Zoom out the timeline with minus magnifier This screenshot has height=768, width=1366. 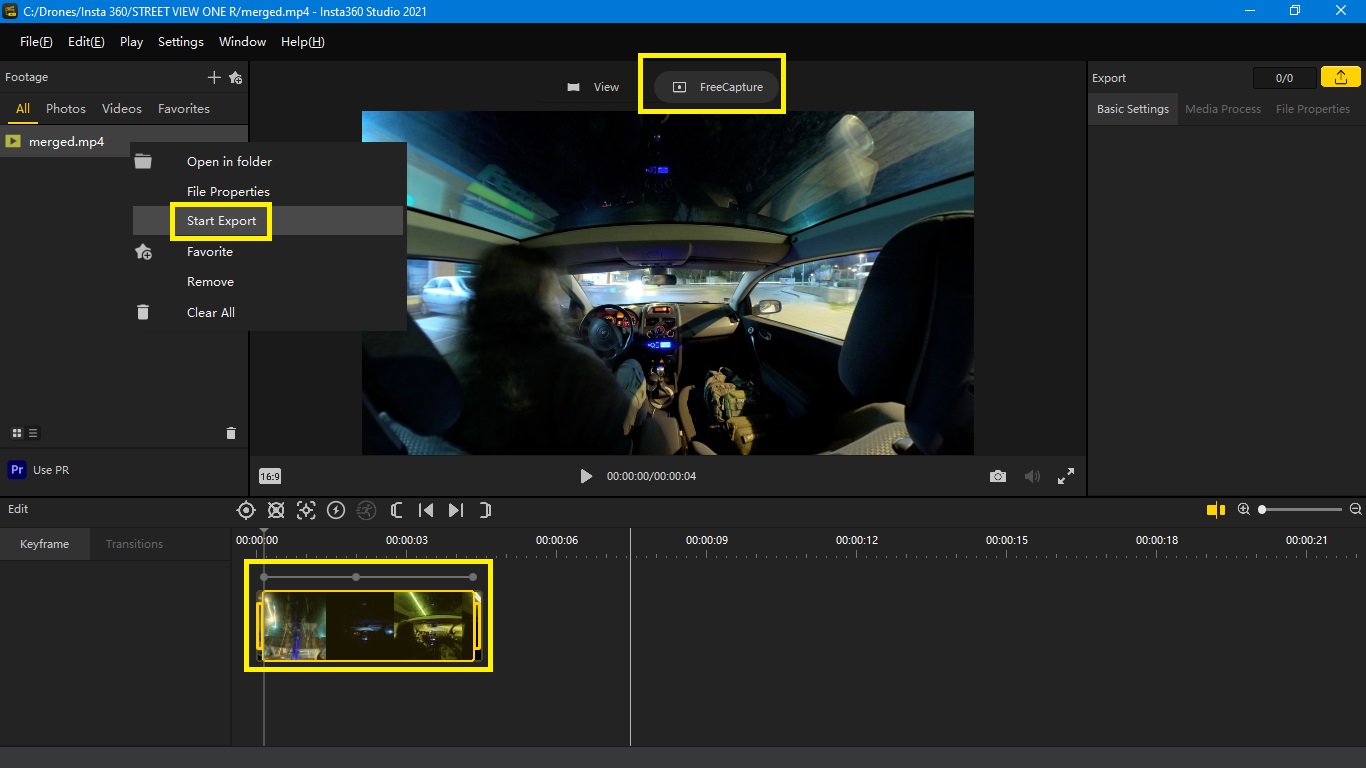[x=1356, y=509]
